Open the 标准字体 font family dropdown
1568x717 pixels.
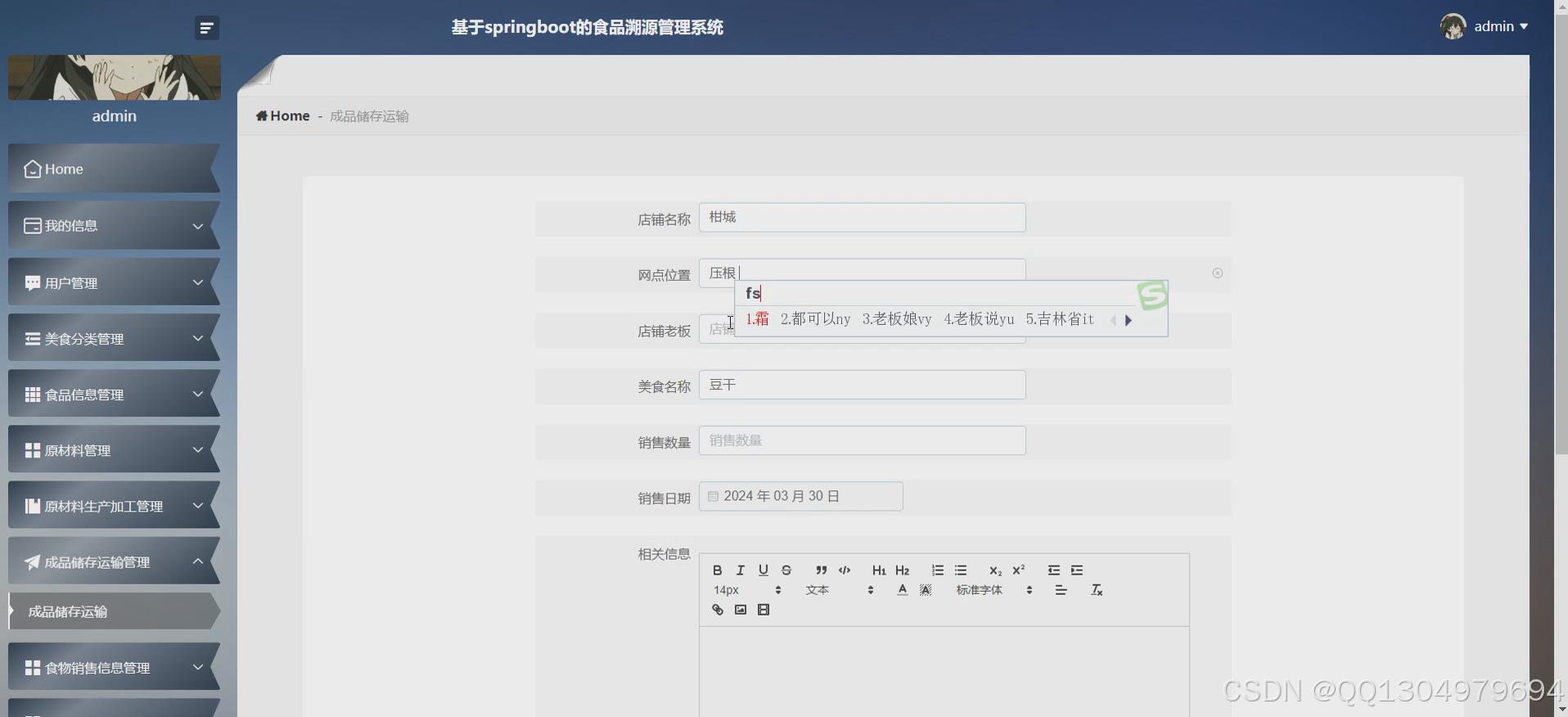pos(994,590)
